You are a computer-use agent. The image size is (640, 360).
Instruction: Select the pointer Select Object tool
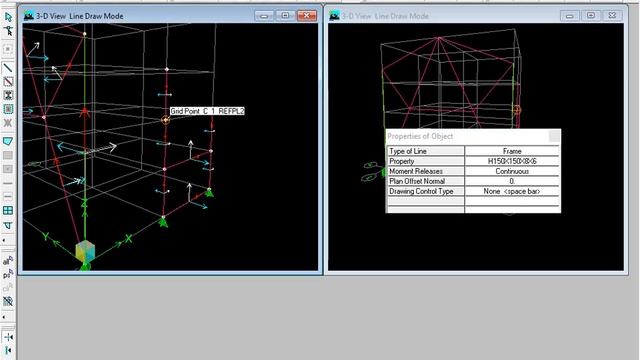[8, 17]
